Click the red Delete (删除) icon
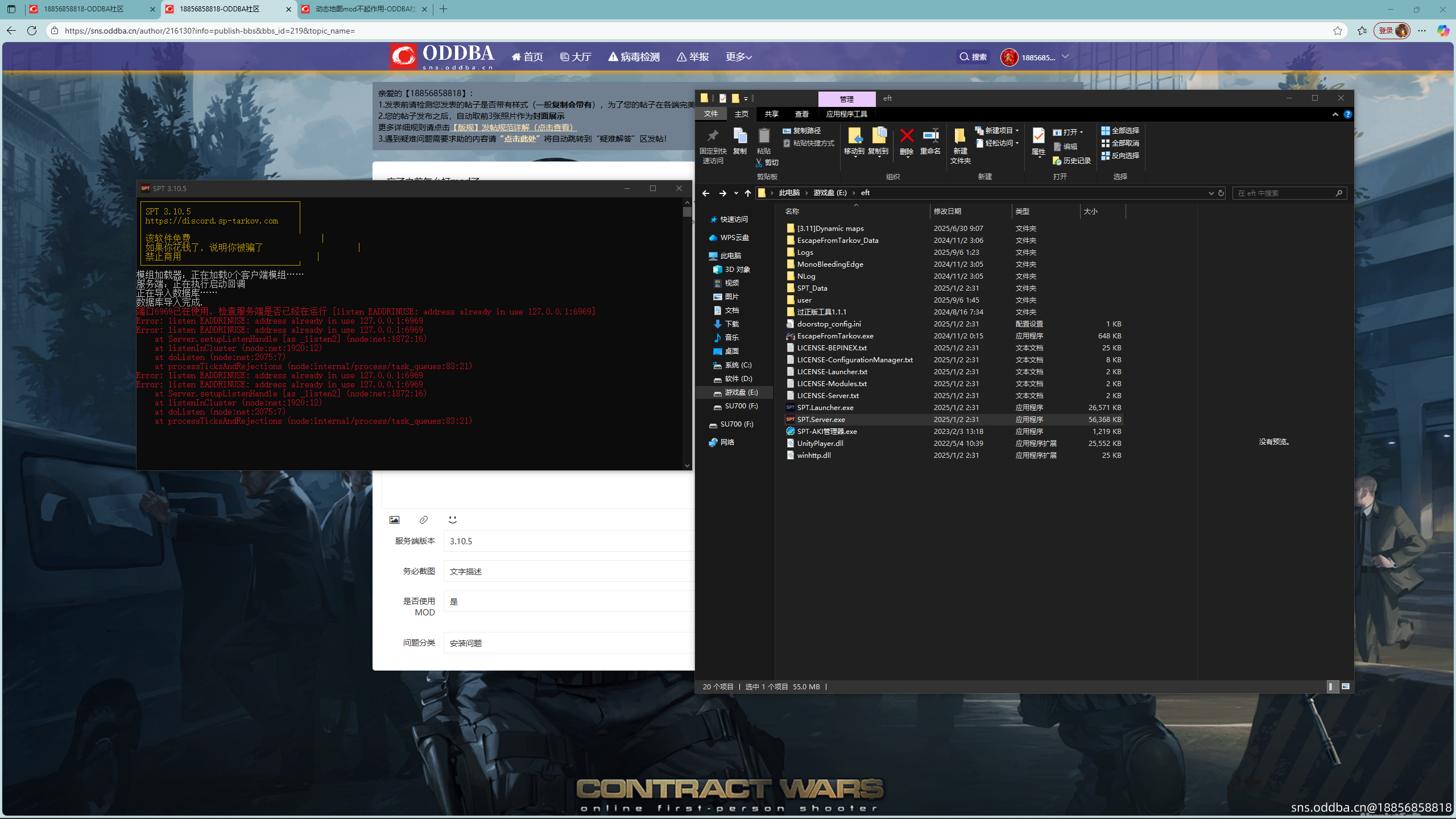Image resolution: width=1456 pixels, height=819 pixels. point(907,136)
